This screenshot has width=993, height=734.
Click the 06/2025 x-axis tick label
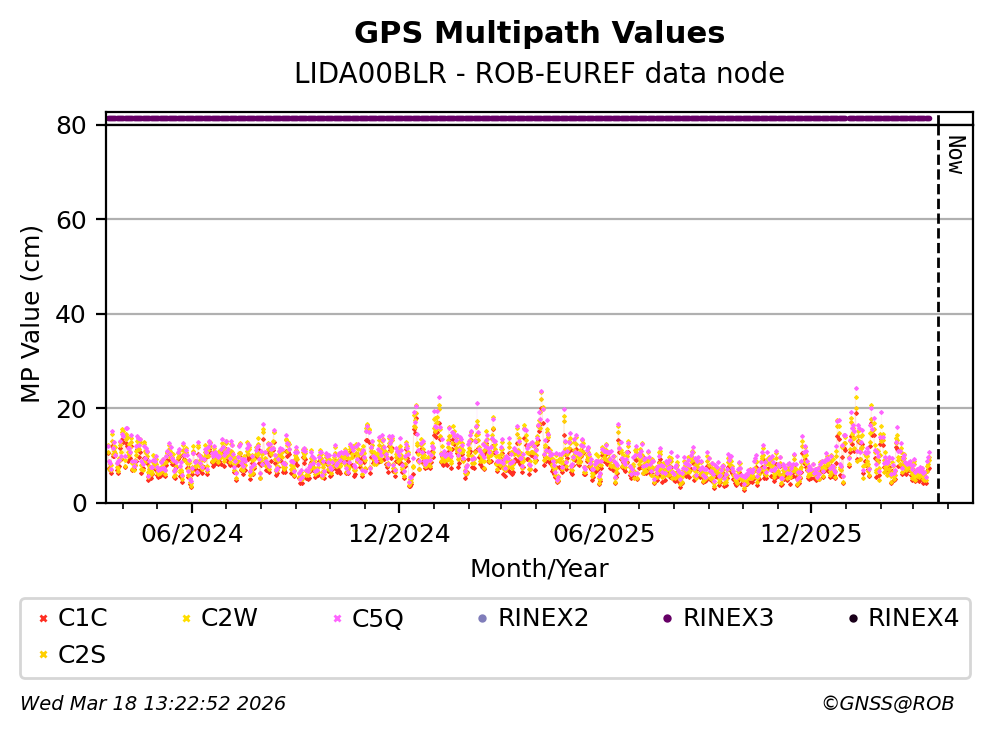coord(604,533)
